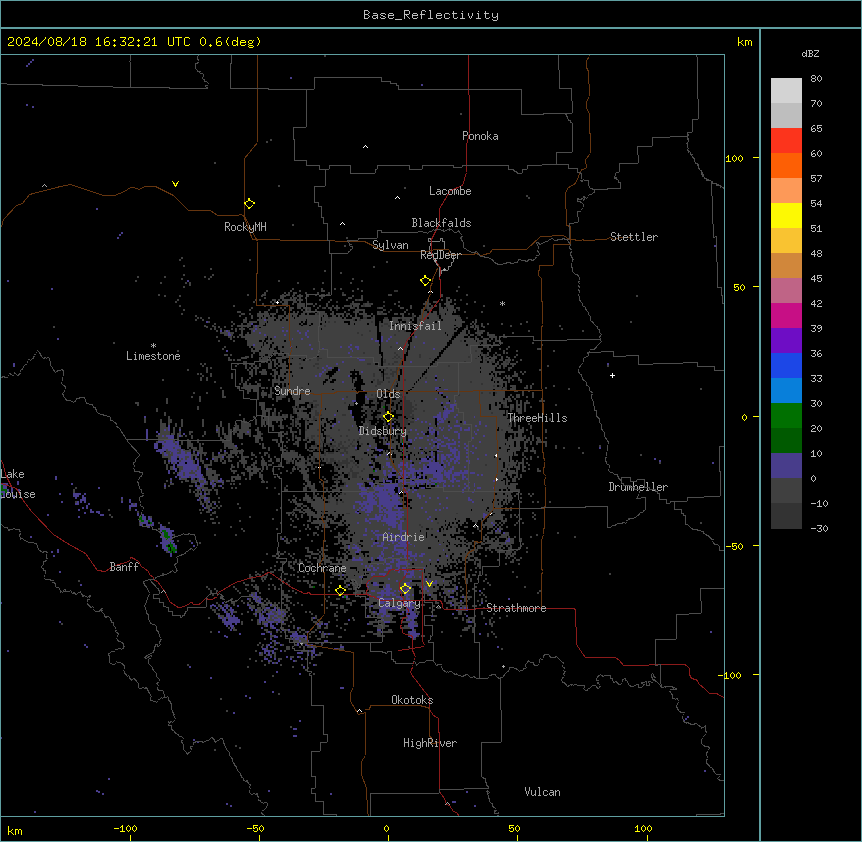Click the Limestone label
862x842 pixels.
tap(153, 356)
